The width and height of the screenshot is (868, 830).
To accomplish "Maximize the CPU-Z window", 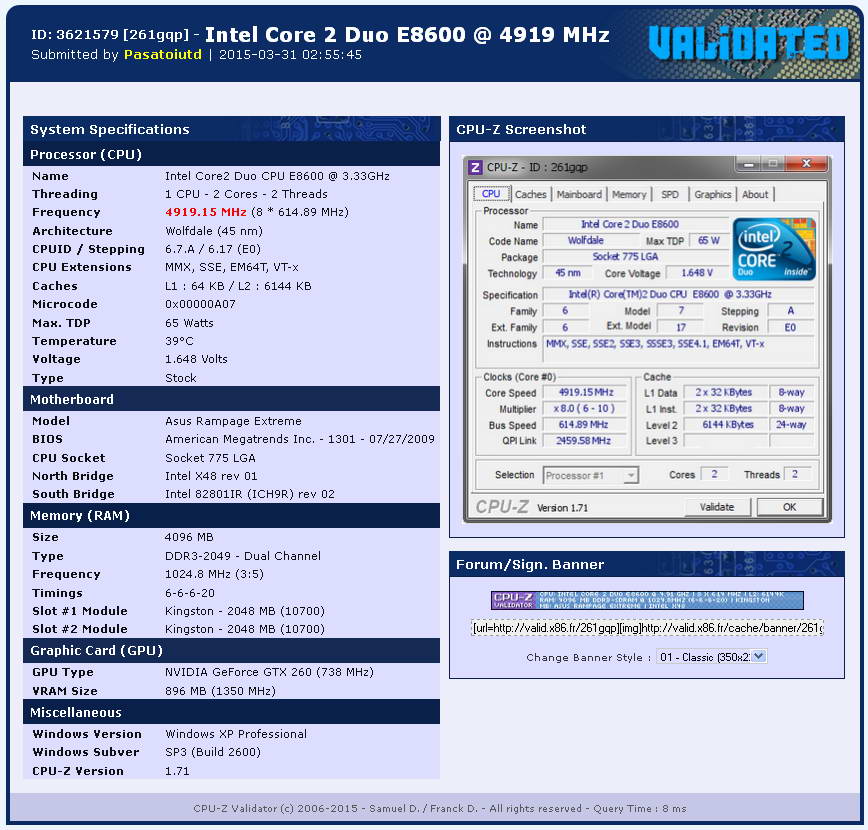I will pos(773,164).
